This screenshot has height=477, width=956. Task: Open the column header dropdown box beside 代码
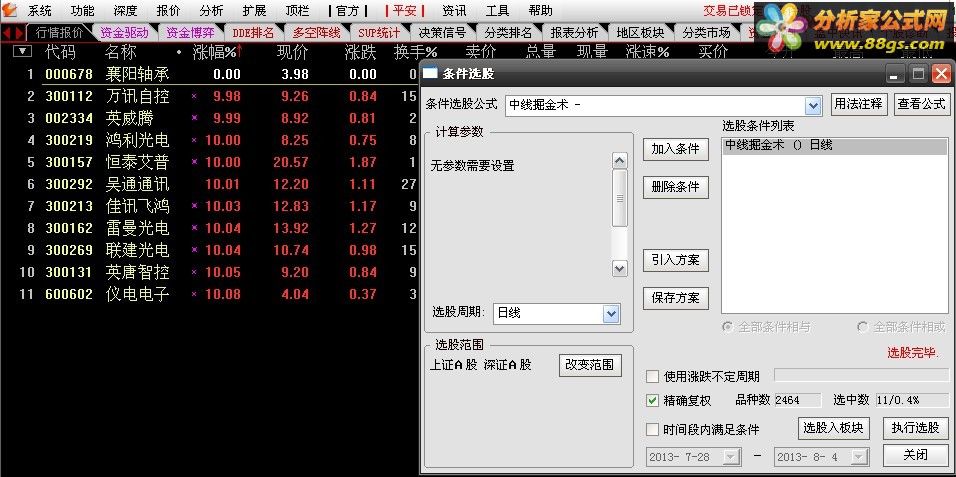coord(22,51)
